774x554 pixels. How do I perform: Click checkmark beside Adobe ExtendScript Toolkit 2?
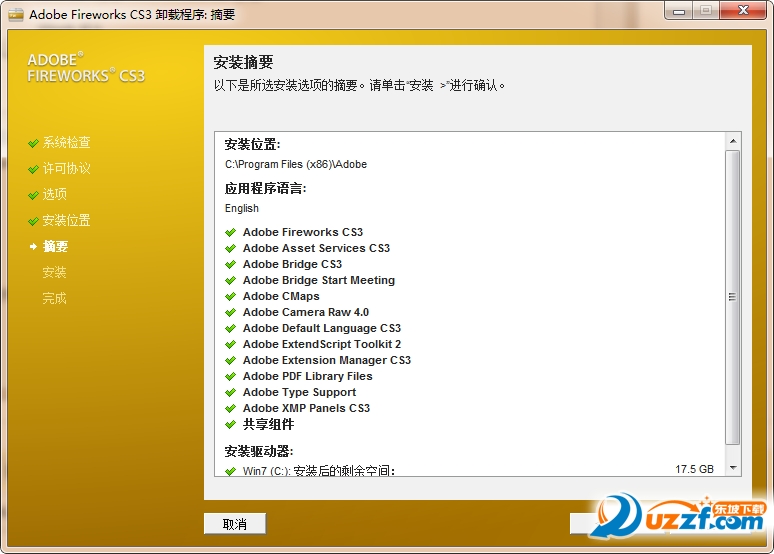point(231,344)
